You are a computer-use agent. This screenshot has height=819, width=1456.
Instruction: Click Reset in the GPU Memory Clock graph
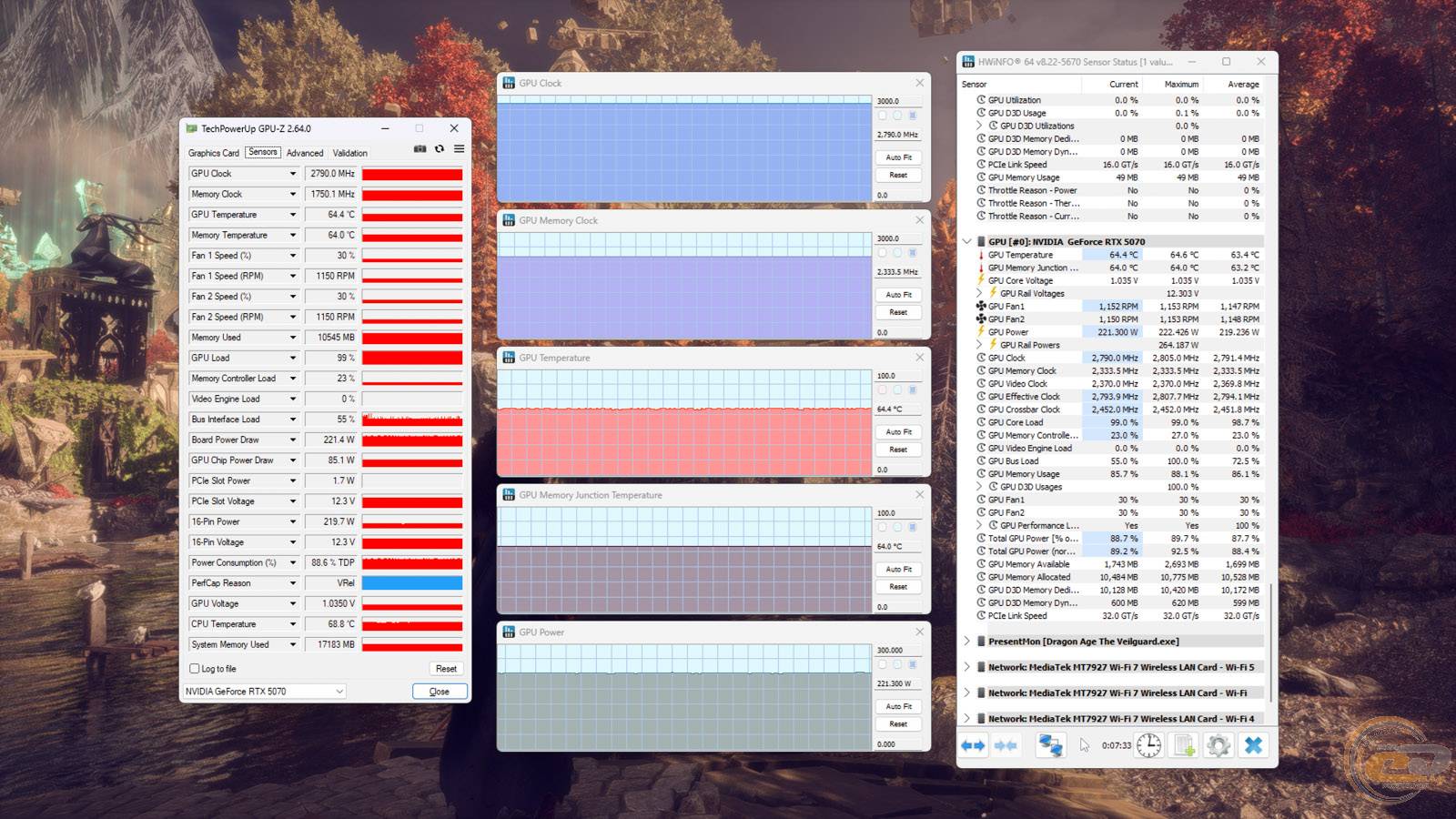[x=899, y=312]
